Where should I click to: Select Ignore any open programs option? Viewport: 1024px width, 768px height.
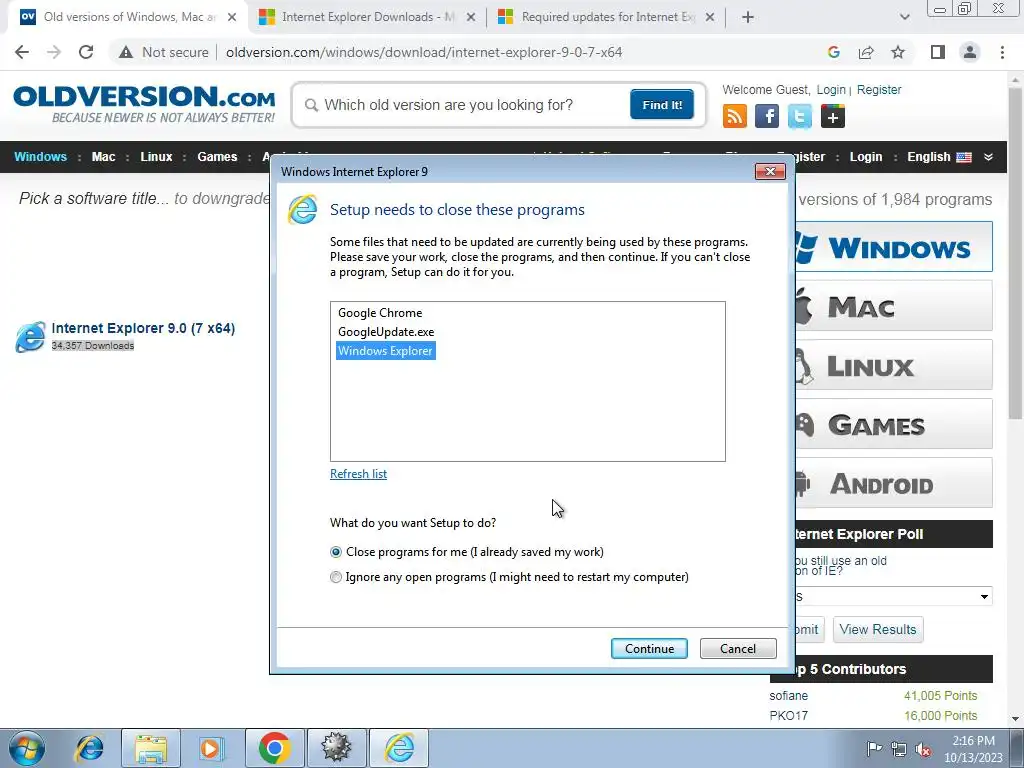point(336,577)
